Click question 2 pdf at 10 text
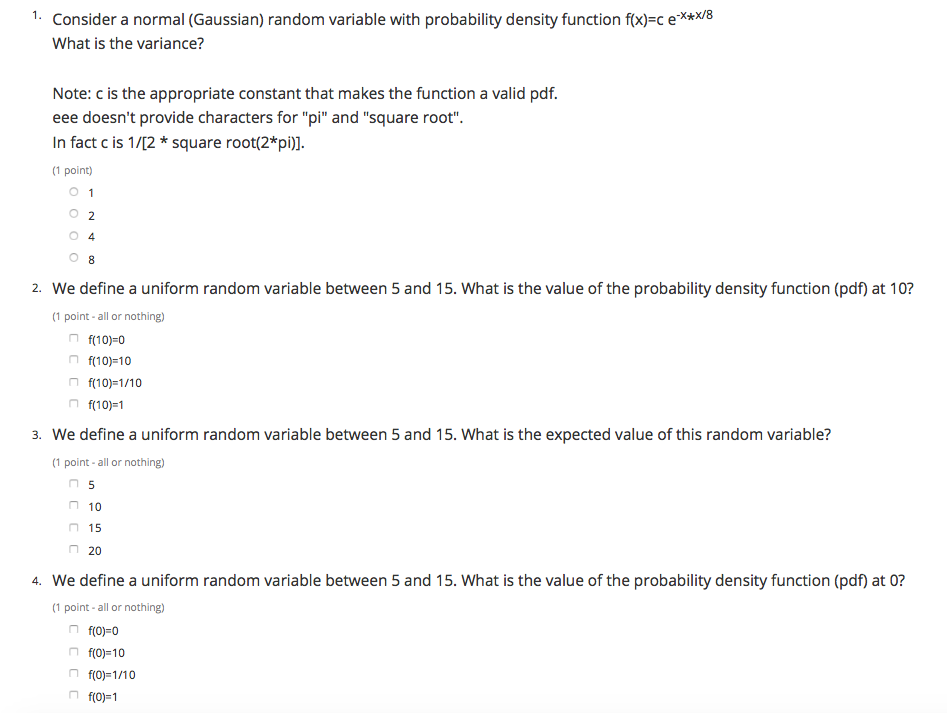The width and height of the screenshot is (947, 713). (483, 289)
